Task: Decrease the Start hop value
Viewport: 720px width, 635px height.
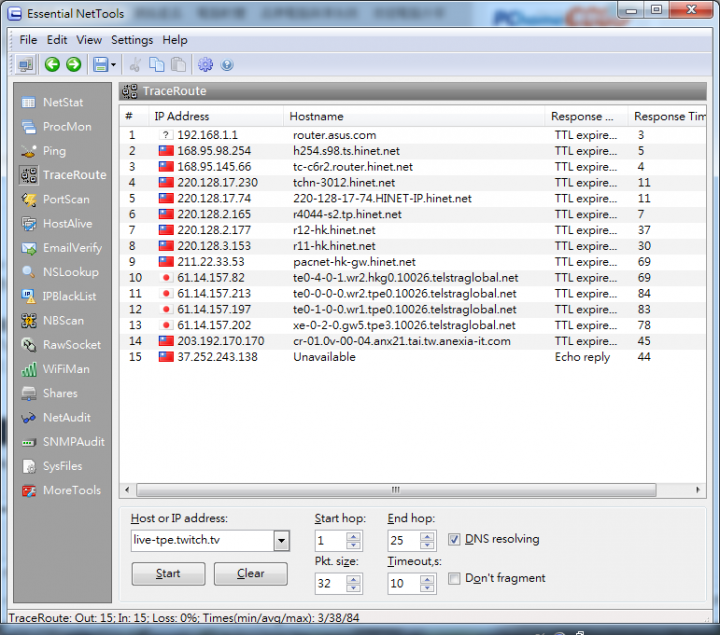Action: point(353,545)
